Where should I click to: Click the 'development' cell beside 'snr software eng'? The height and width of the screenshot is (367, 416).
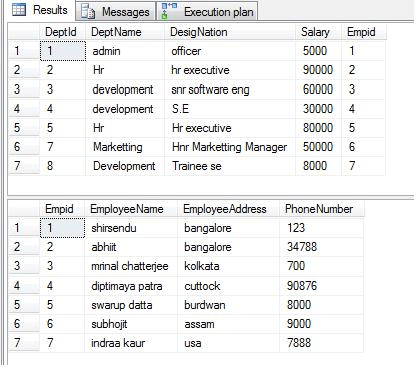click(x=125, y=89)
